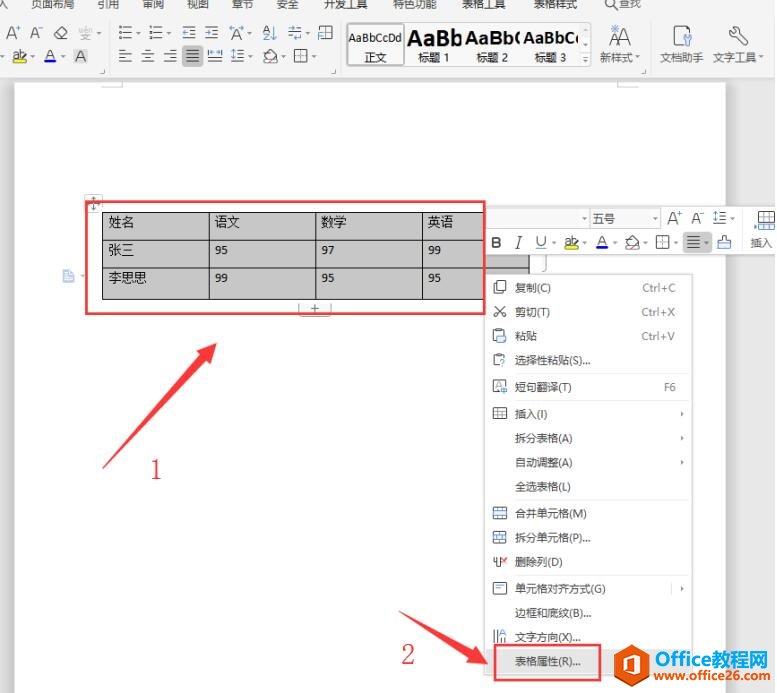
Task: Click the 插入 insert table icon in mini toolbar
Action: click(x=762, y=228)
